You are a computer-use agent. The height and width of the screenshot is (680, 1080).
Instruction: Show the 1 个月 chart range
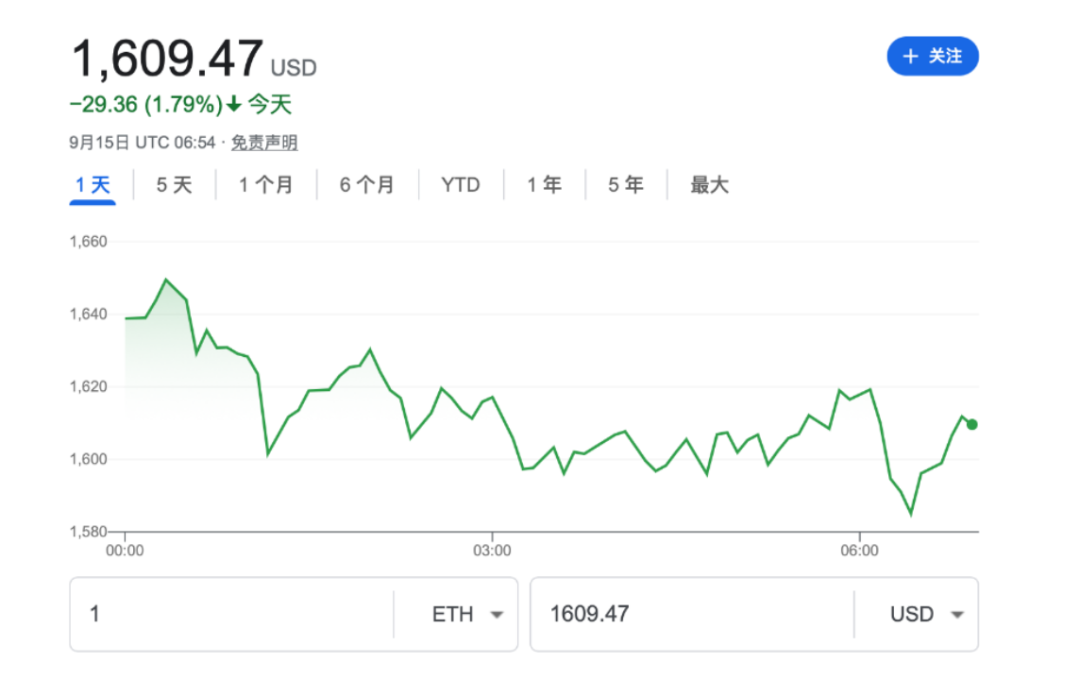(x=266, y=185)
